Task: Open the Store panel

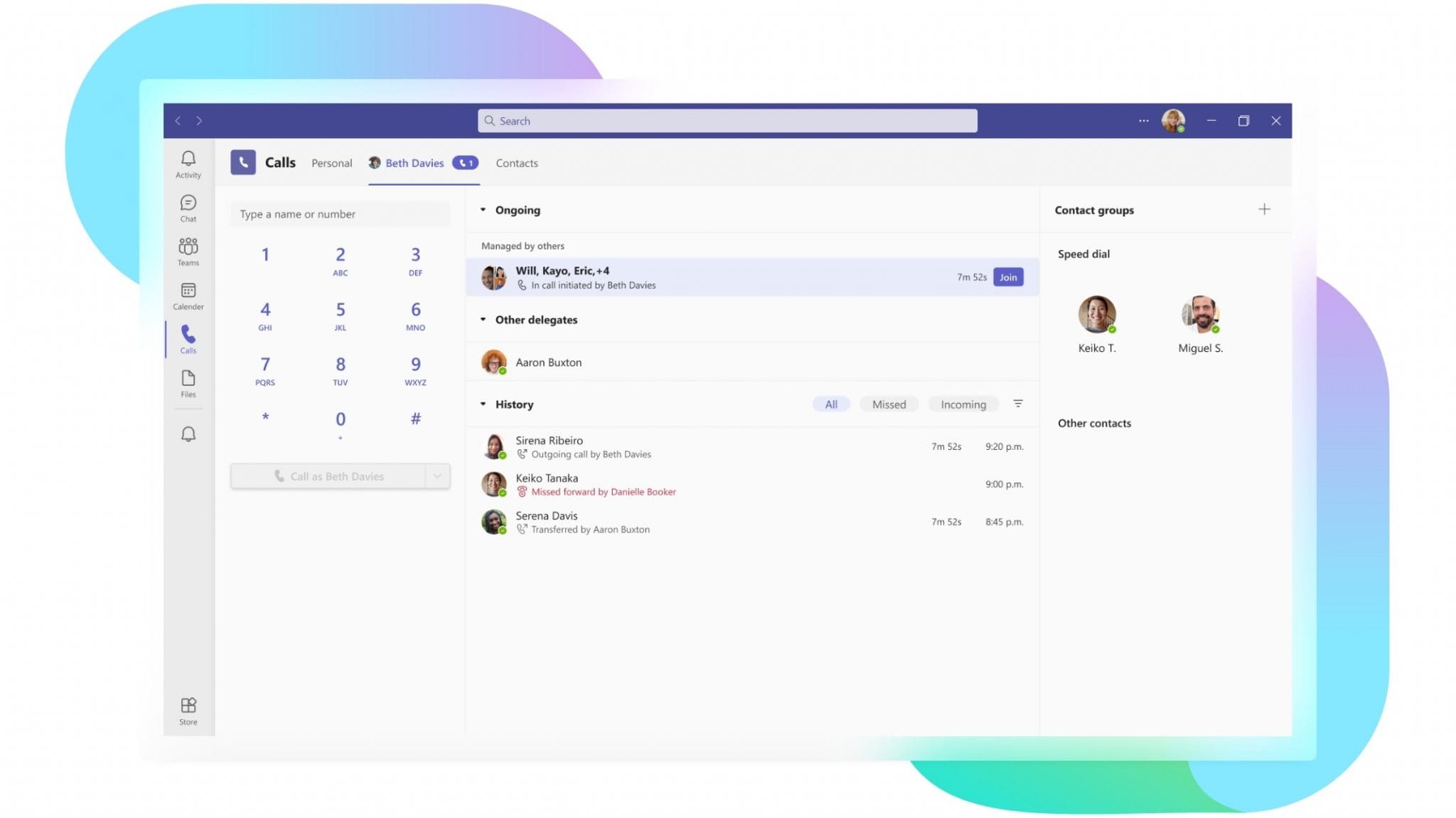Action: coord(188,710)
